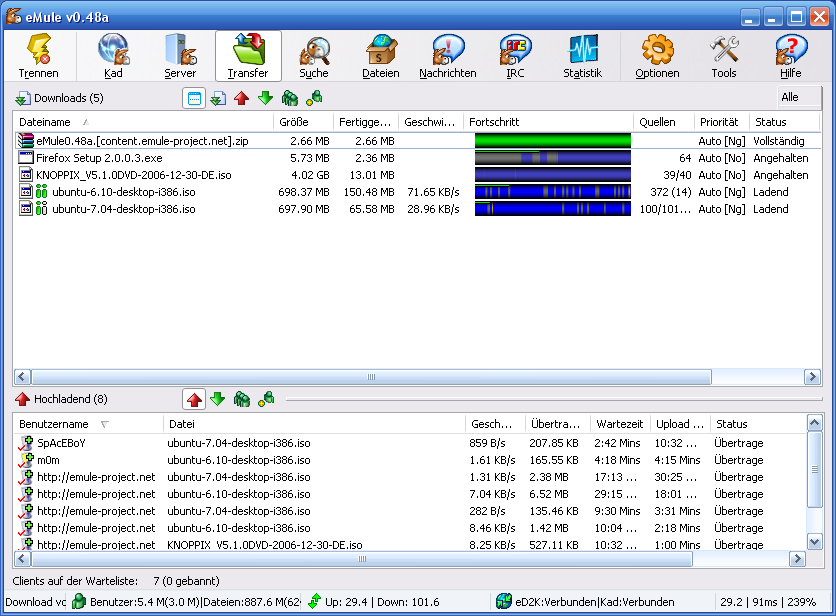Open the Server list view
Viewport: 836px width, 616px height.
[x=180, y=56]
